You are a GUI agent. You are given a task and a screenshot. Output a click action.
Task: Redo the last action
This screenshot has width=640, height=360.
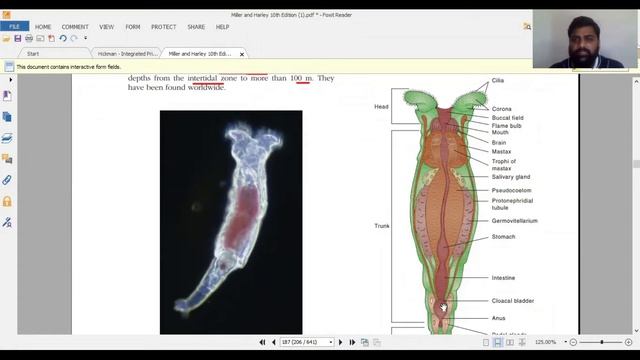(x=74, y=38)
